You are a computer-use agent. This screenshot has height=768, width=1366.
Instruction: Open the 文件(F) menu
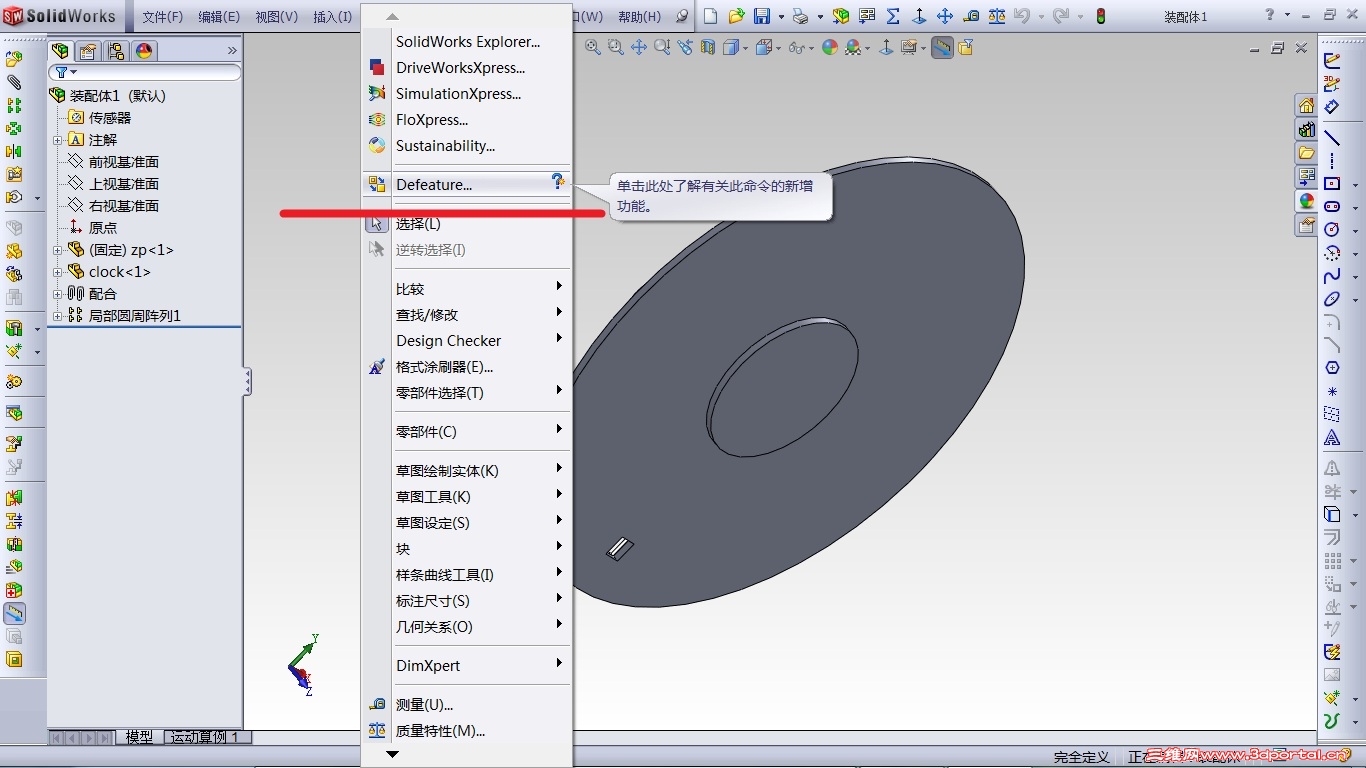(x=163, y=17)
